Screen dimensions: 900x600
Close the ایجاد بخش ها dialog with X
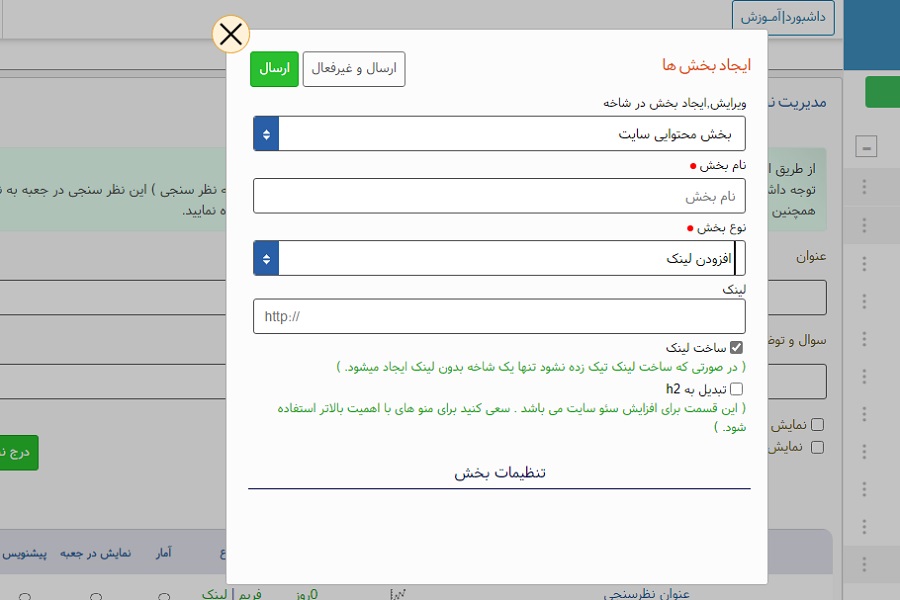[x=231, y=35]
